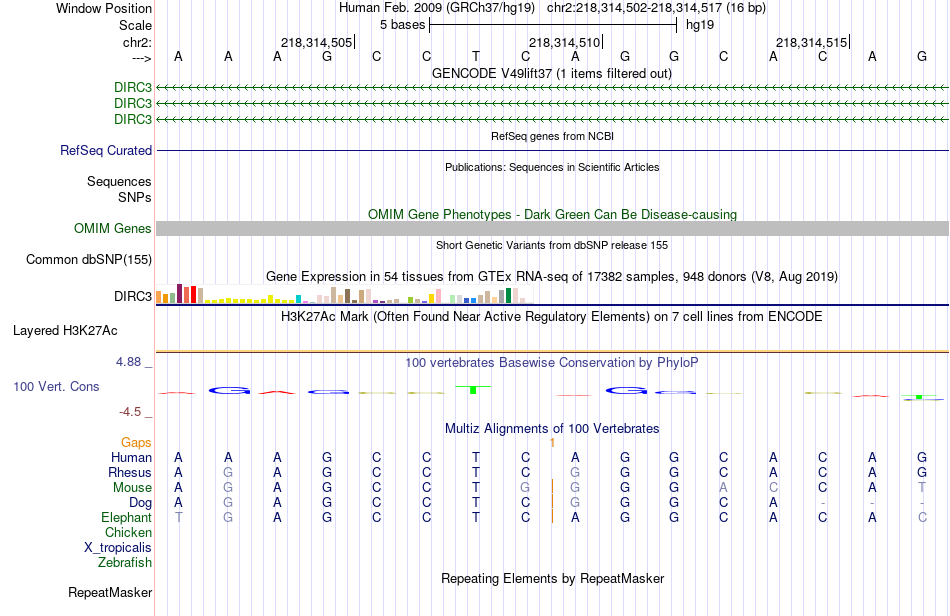Click the -4.5 PhyloP lower limit value
Screen dimensions: 950x616
(130, 412)
